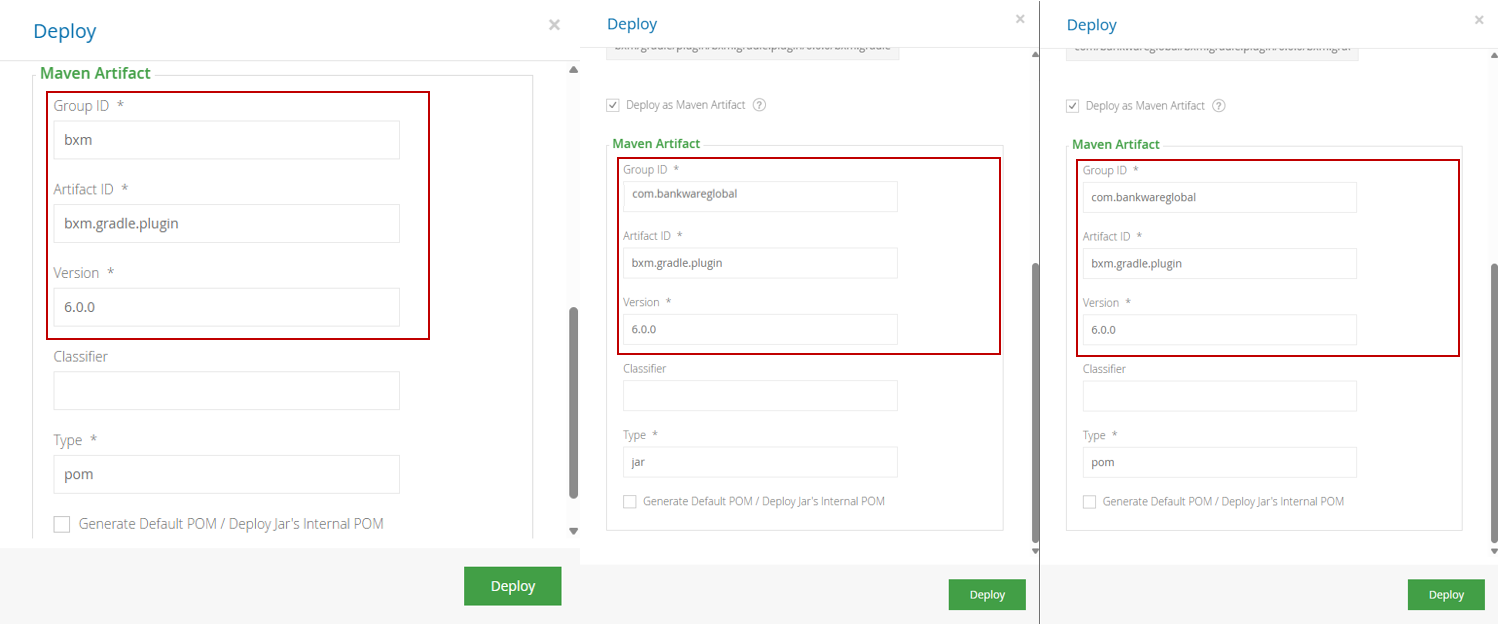This screenshot has width=1498, height=624.
Task: Click scroll-down arrow in left dialog scrollbar
Action: click(573, 531)
